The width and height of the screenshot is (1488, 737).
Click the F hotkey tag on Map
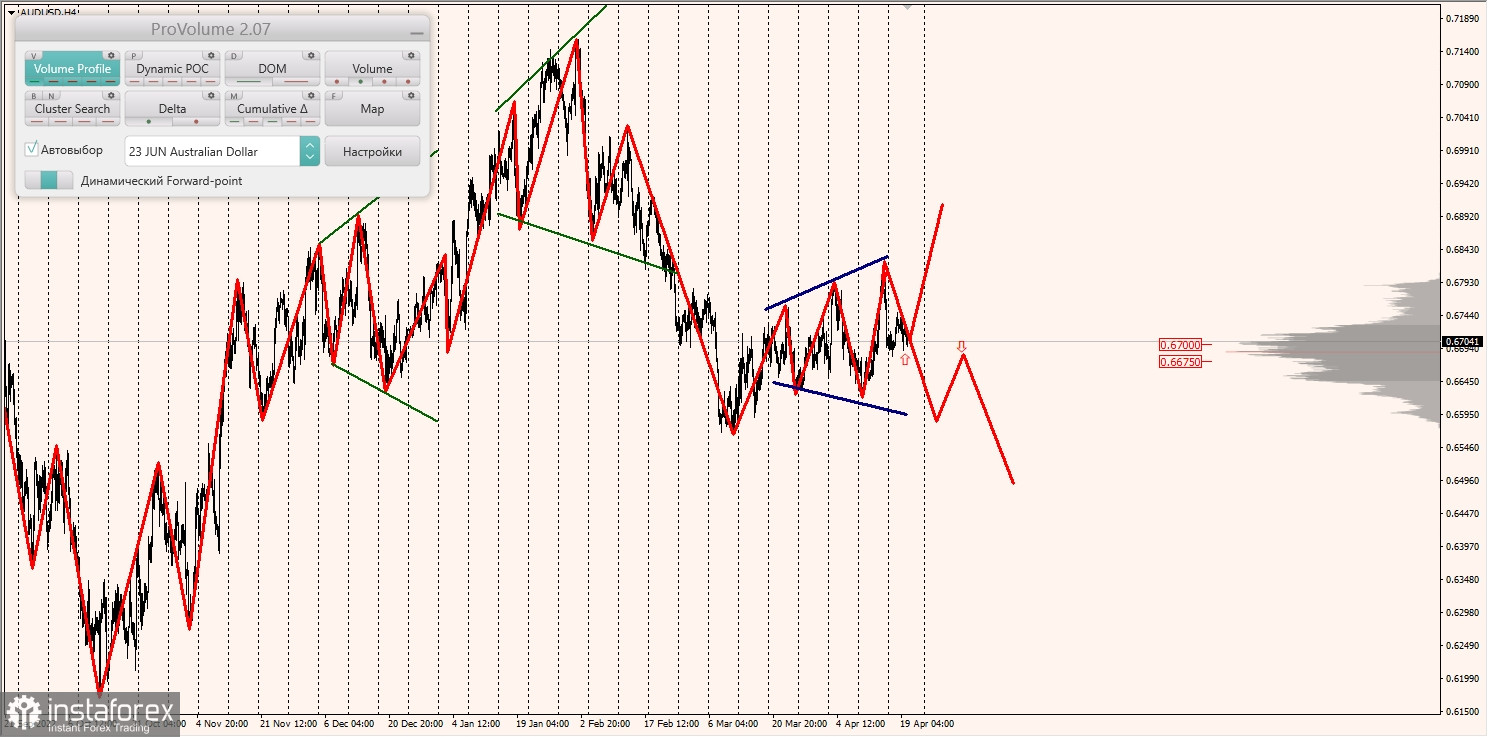(334, 96)
